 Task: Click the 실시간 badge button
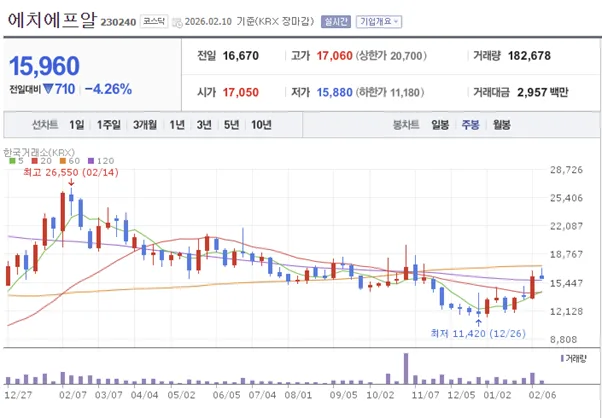(336, 21)
